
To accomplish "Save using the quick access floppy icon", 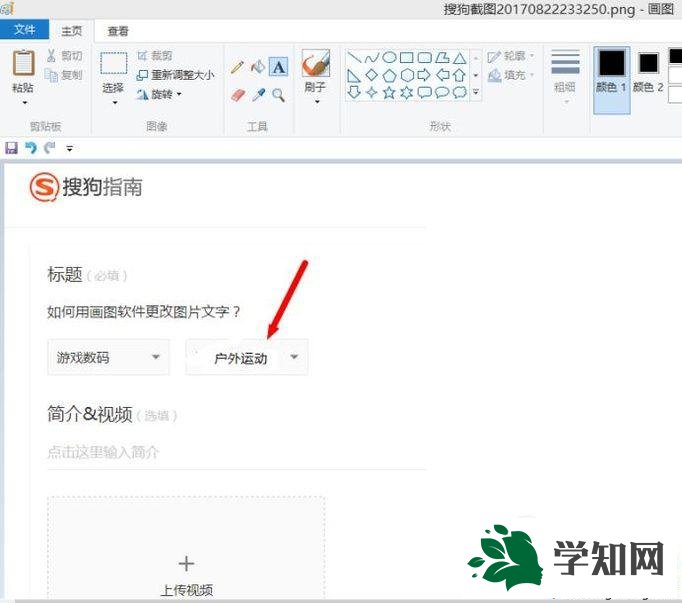I will click(x=11, y=148).
